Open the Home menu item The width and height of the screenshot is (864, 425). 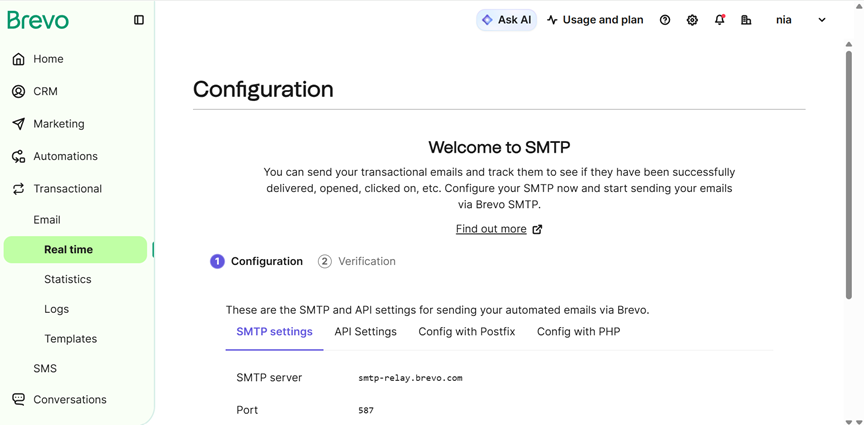(48, 59)
